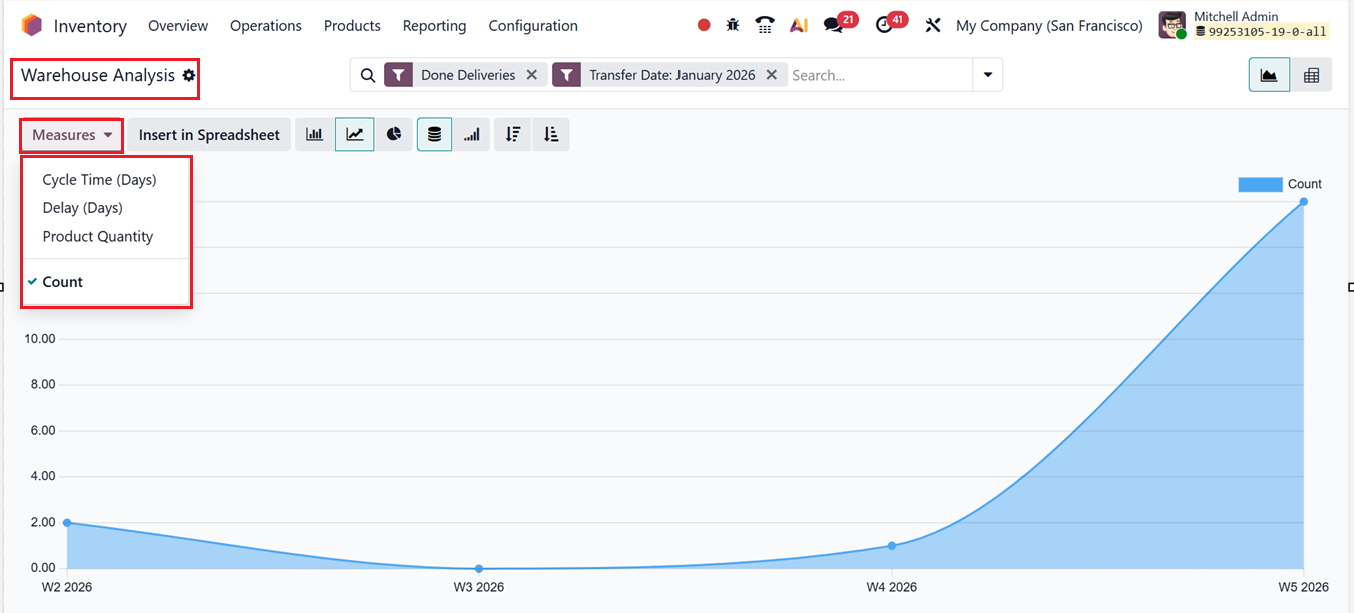Click the Mitchell Admin user name
Viewport: 1354px width, 613px height.
(x=1236, y=17)
